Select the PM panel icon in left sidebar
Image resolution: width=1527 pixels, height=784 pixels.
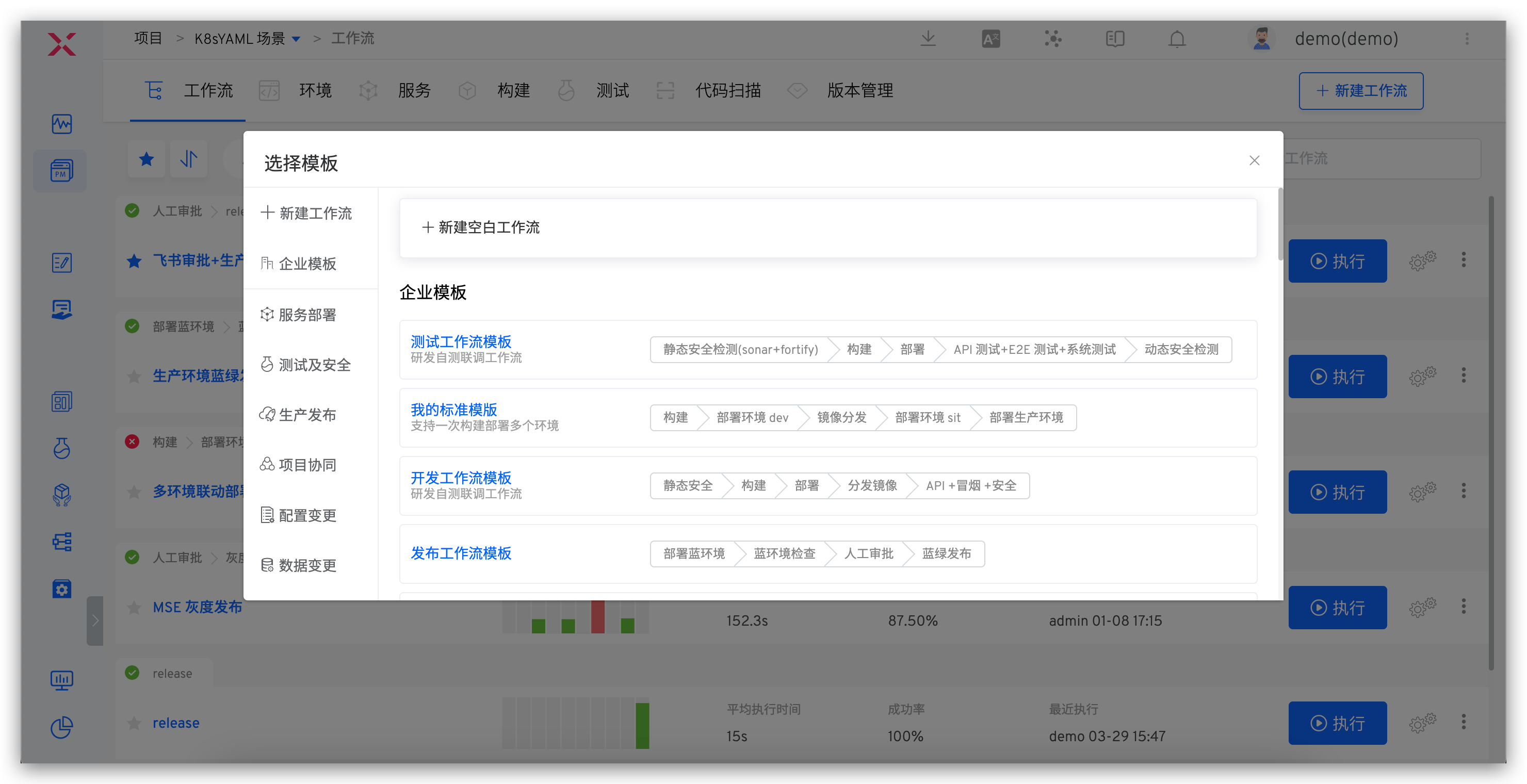pyautogui.click(x=60, y=171)
